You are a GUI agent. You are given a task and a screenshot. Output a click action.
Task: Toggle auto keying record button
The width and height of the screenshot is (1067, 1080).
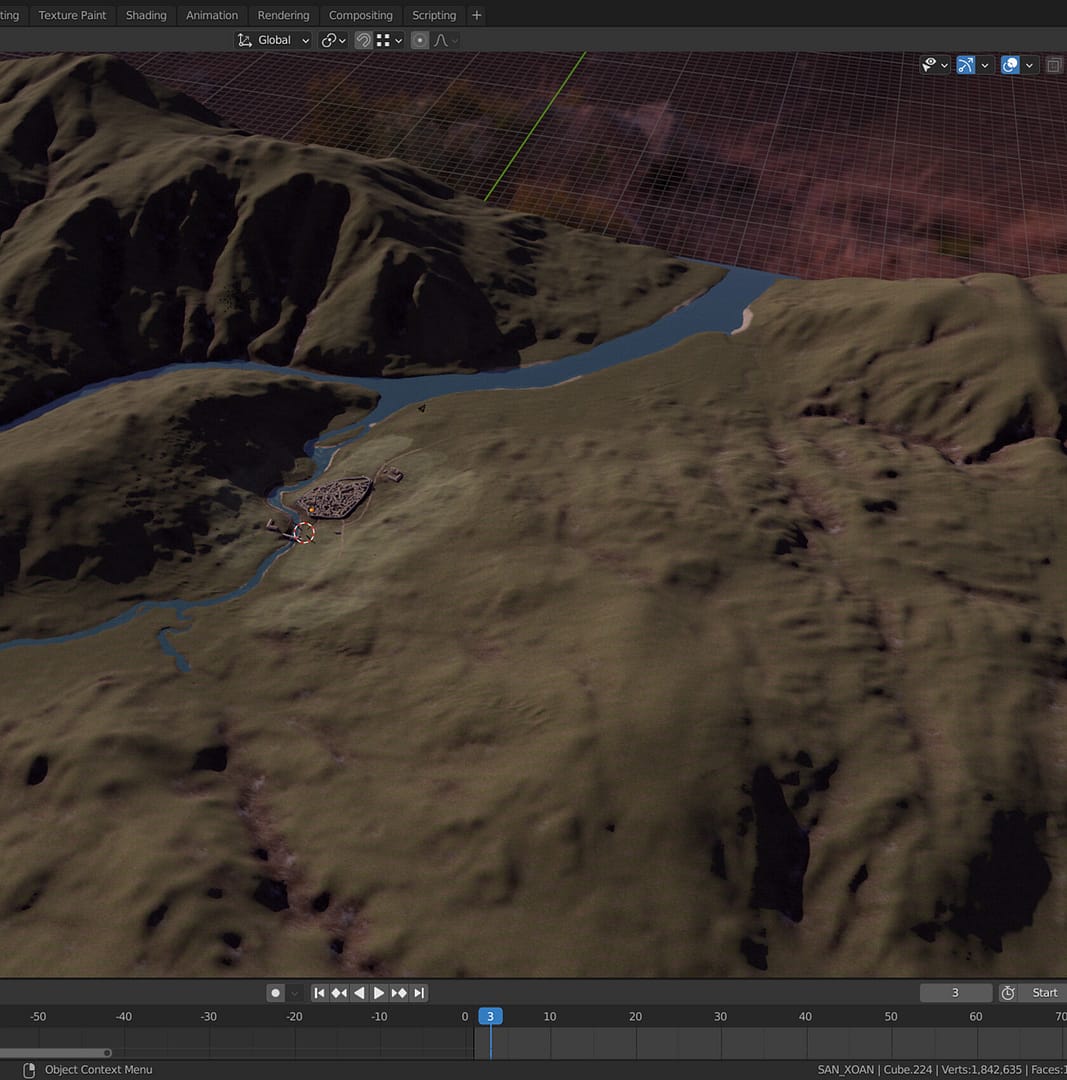275,993
